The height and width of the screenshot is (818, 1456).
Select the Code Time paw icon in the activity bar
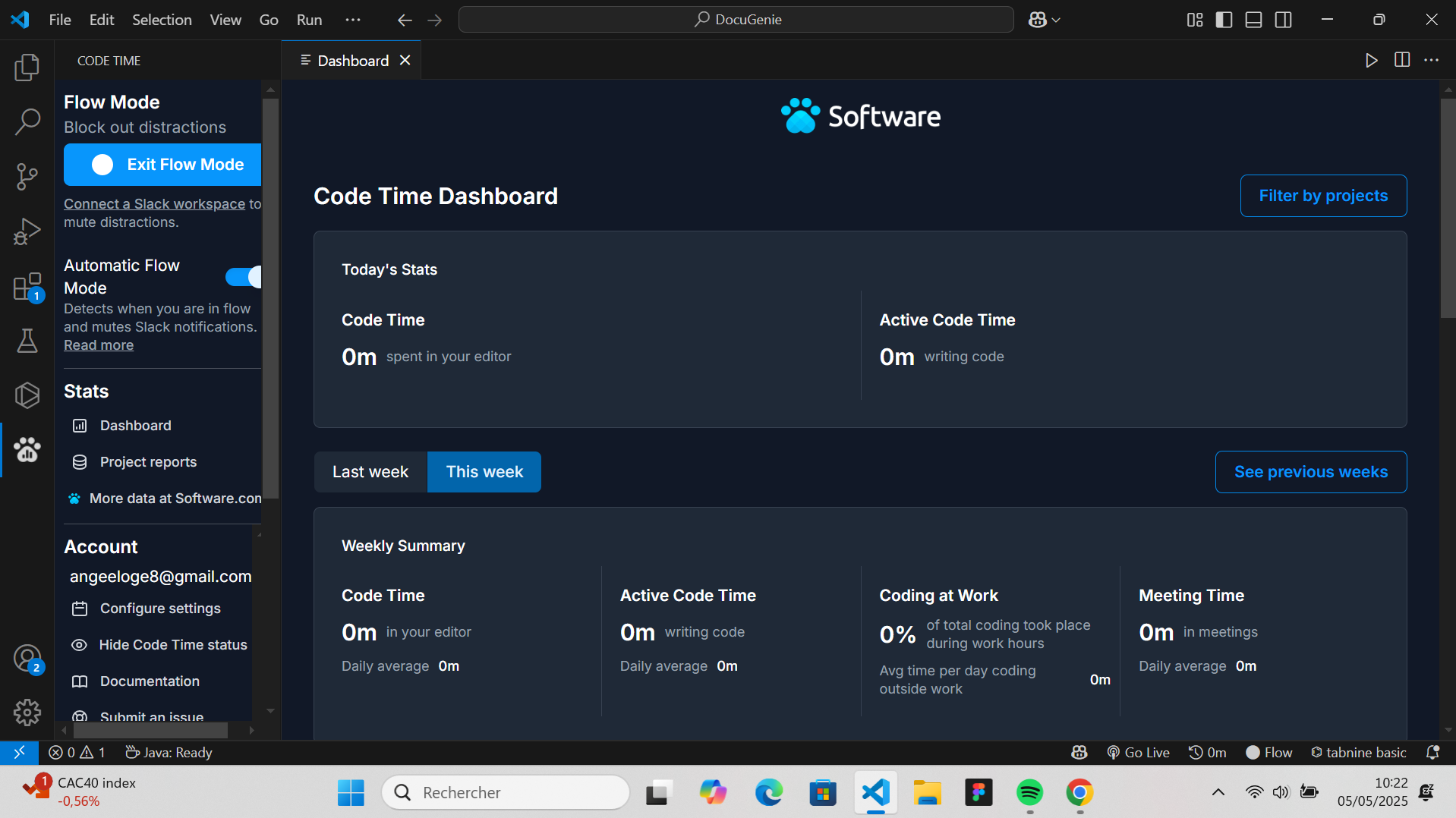[x=27, y=450]
